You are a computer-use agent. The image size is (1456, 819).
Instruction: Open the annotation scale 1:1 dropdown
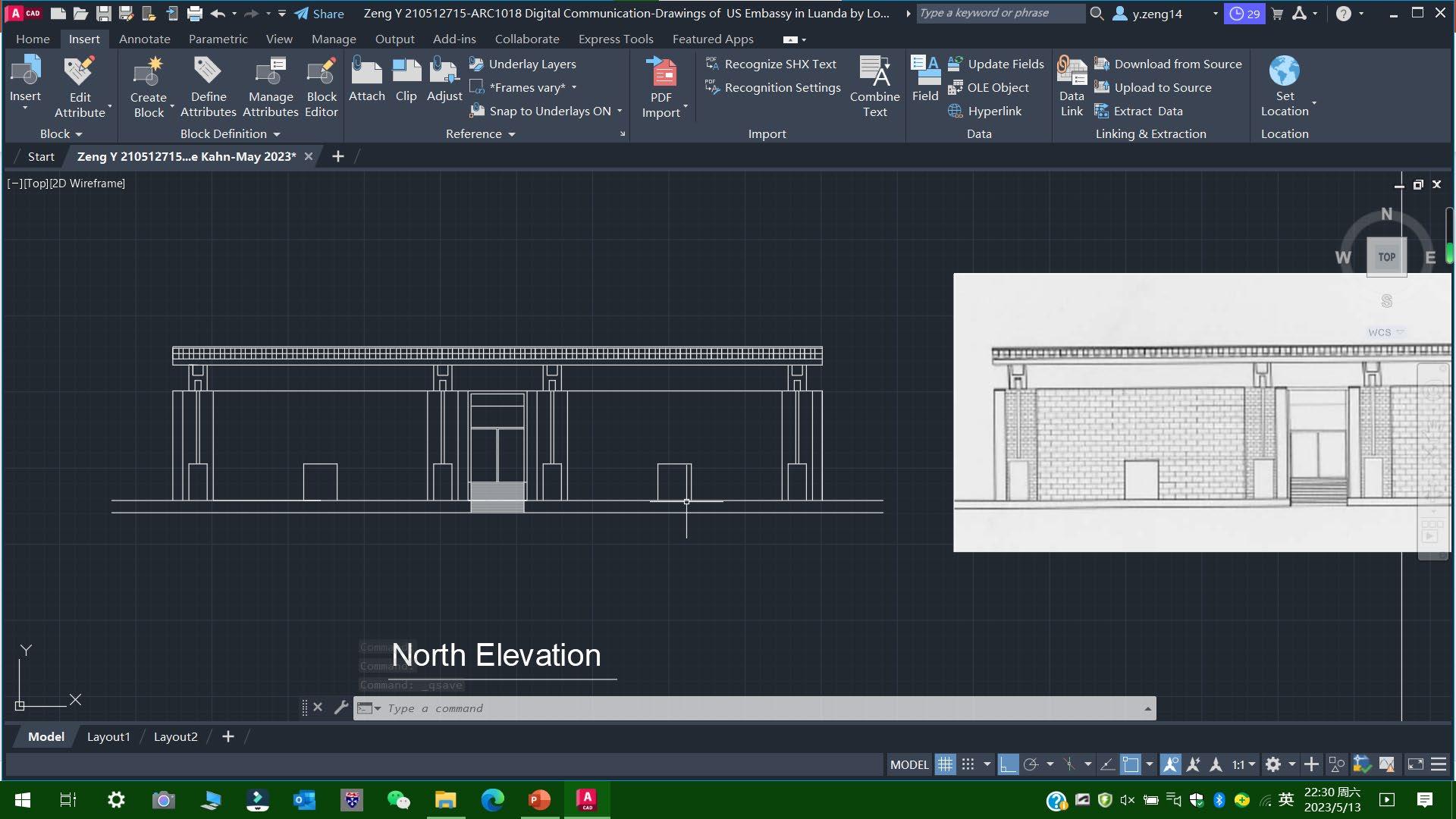(1244, 764)
